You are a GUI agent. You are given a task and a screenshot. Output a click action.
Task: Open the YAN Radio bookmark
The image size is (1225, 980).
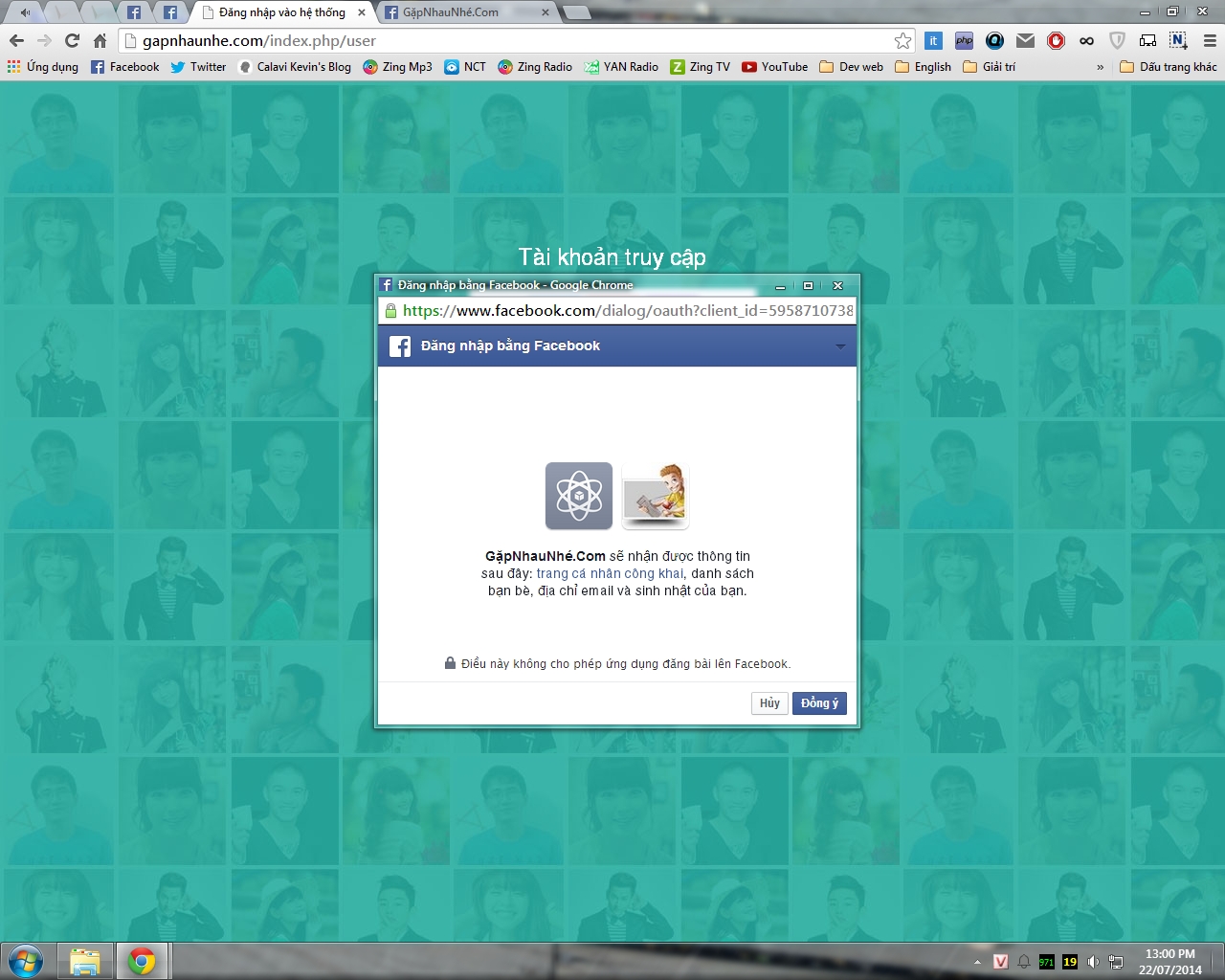tap(621, 67)
